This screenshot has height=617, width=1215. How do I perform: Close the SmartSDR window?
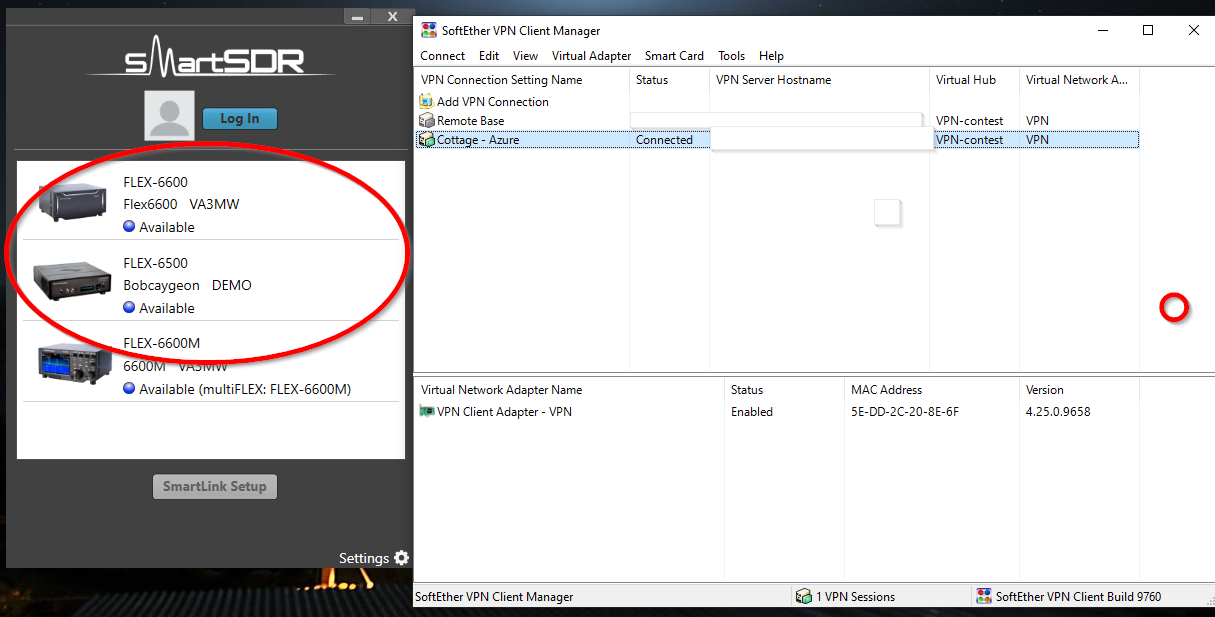pyautogui.click(x=393, y=17)
